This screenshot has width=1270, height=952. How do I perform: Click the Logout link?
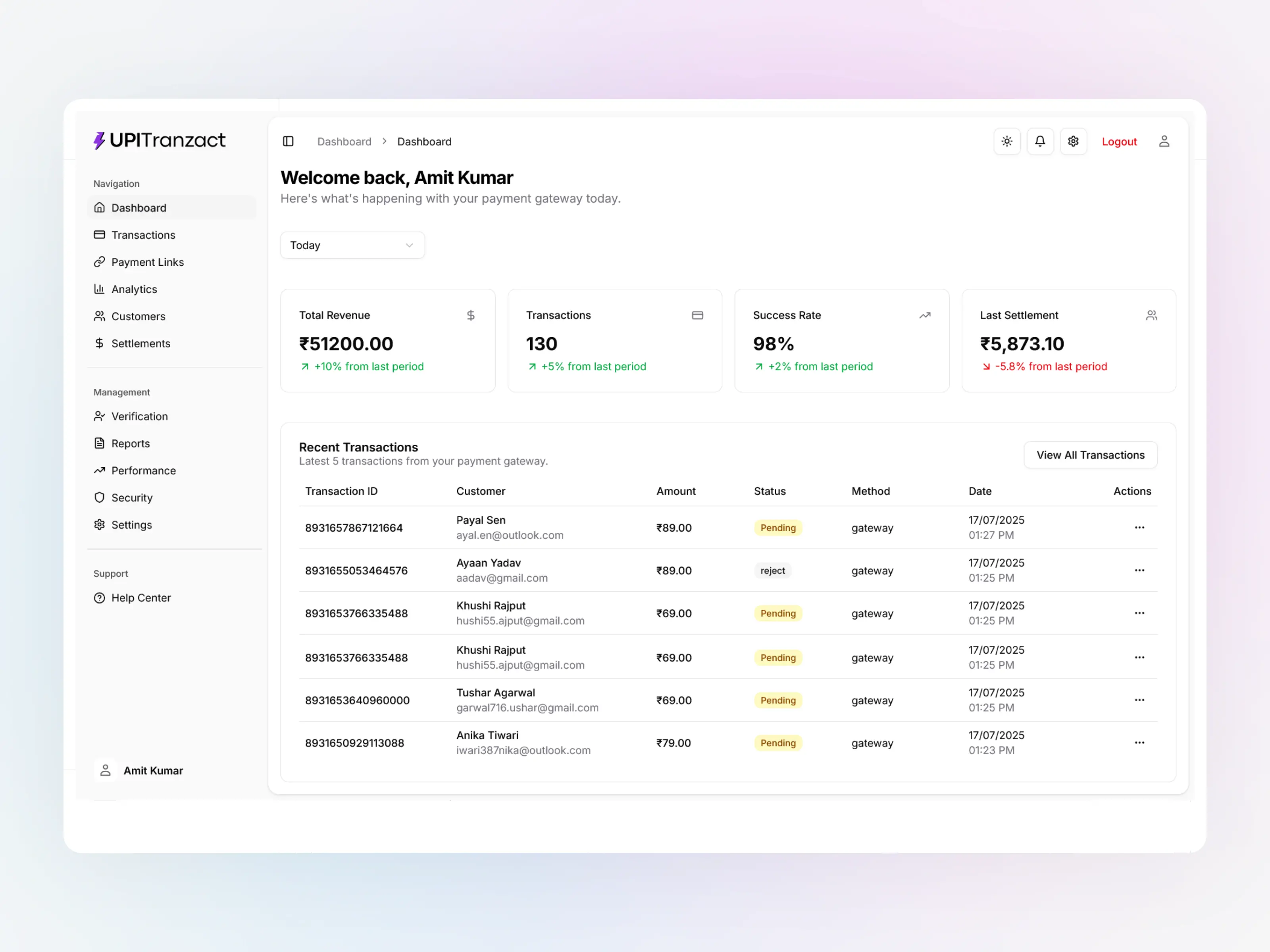point(1118,141)
